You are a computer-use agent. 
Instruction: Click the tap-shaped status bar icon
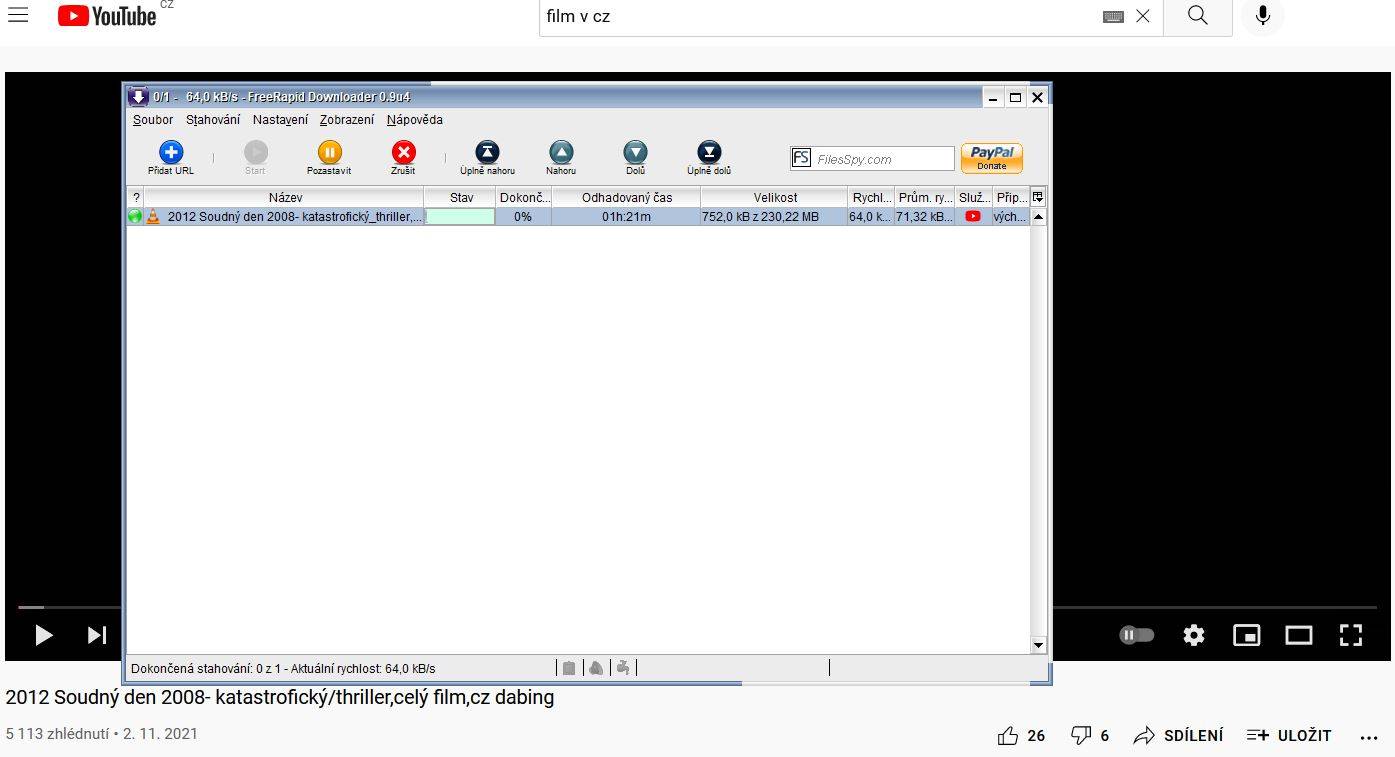click(623, 668)
